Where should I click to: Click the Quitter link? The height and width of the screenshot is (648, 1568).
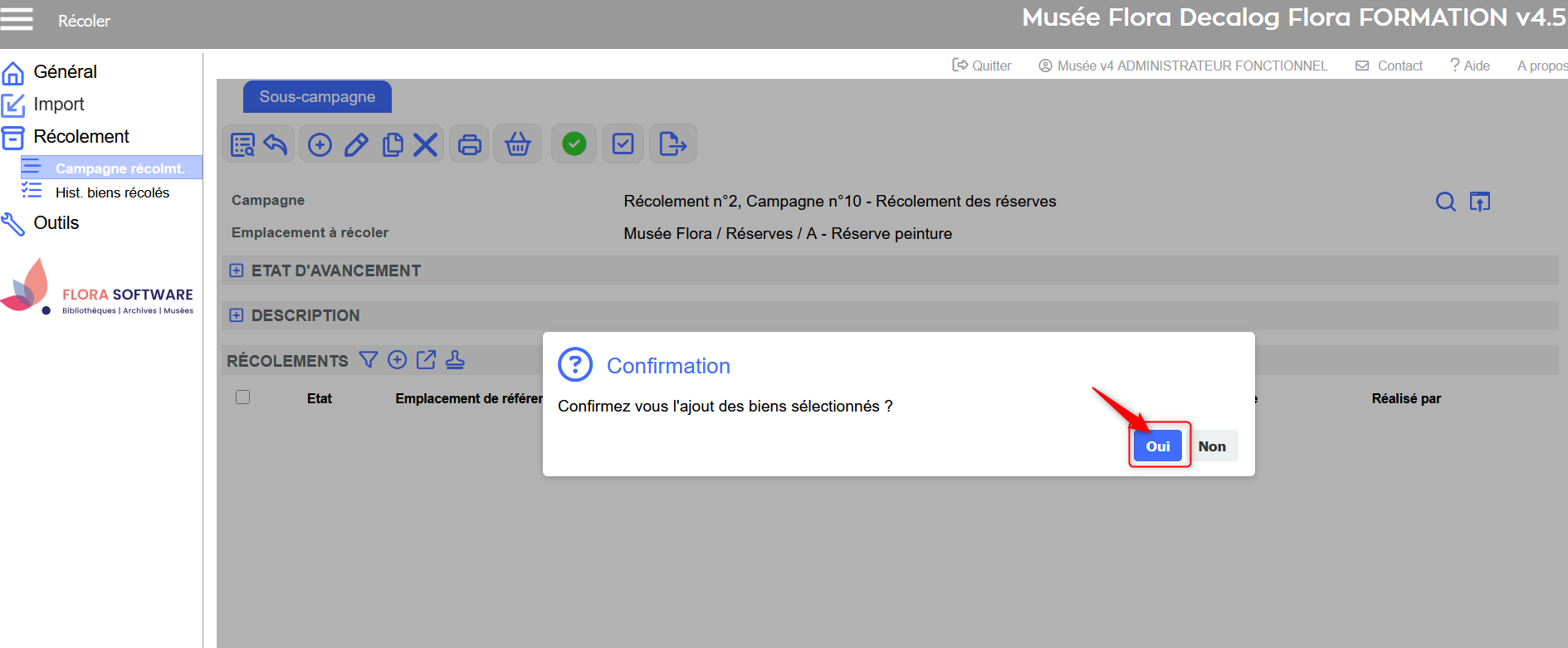coord(982,66)
